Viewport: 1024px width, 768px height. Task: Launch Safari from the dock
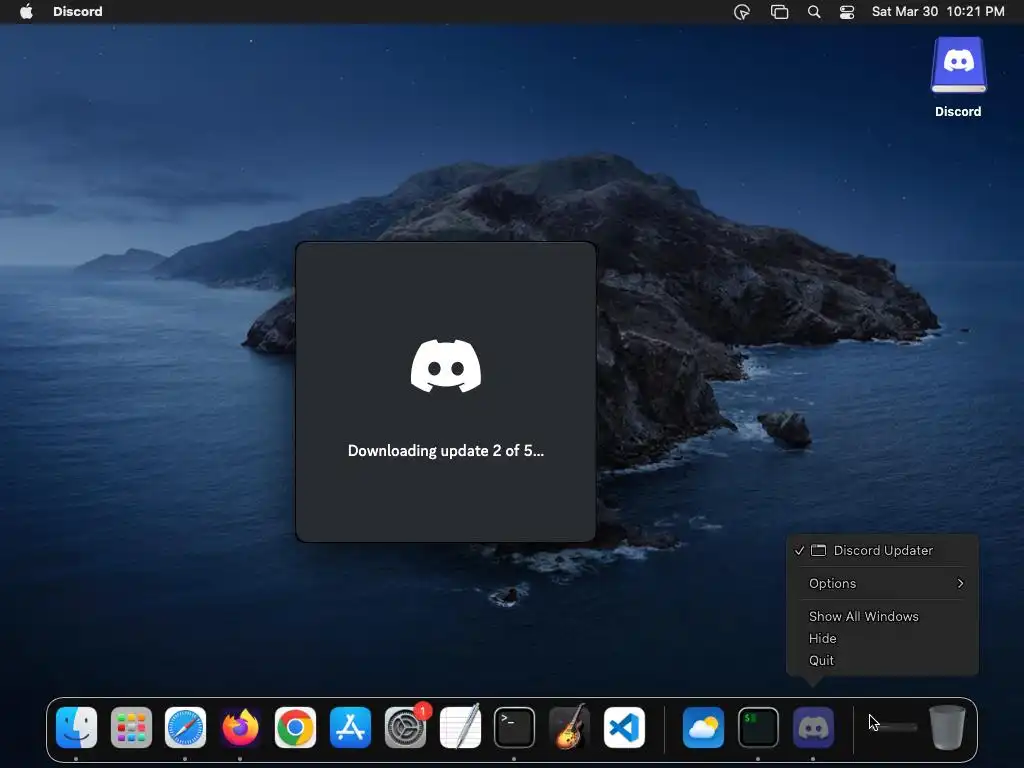pos(185,728)
